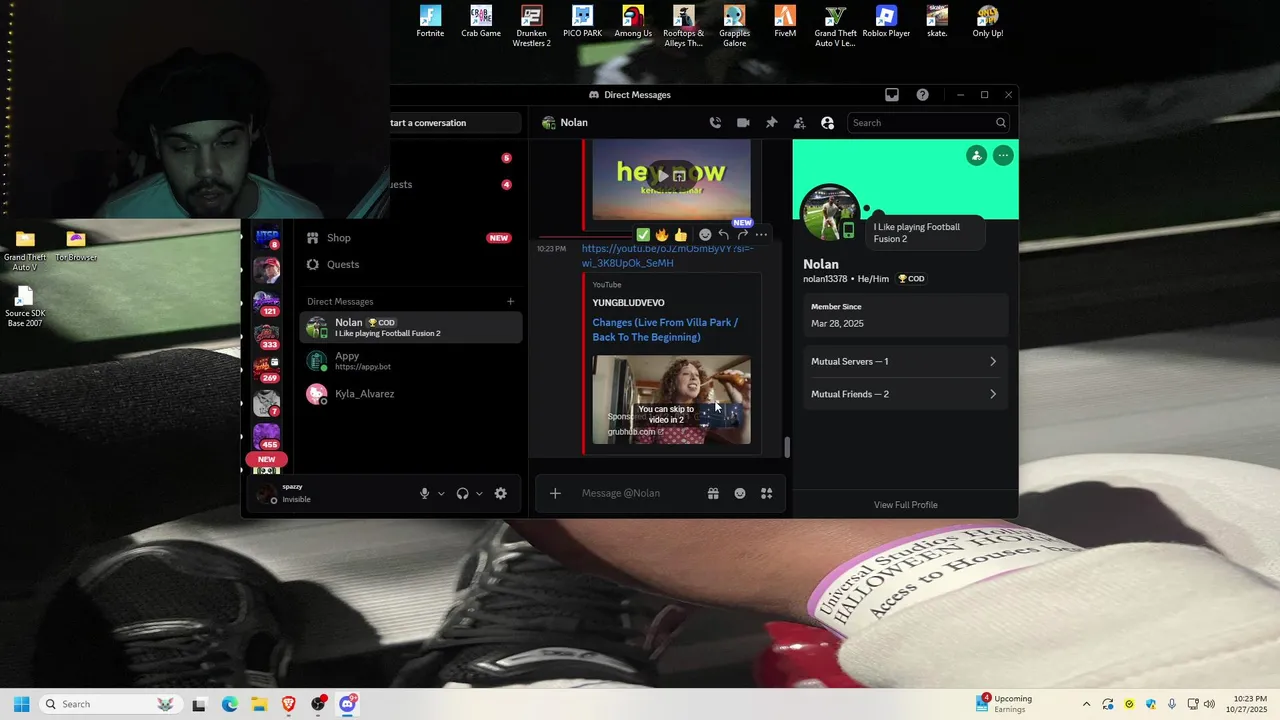The width and height of the screenshot is (1280, 720).
Task: Open Shop in Discord sidebar
Action: [409, 238]
